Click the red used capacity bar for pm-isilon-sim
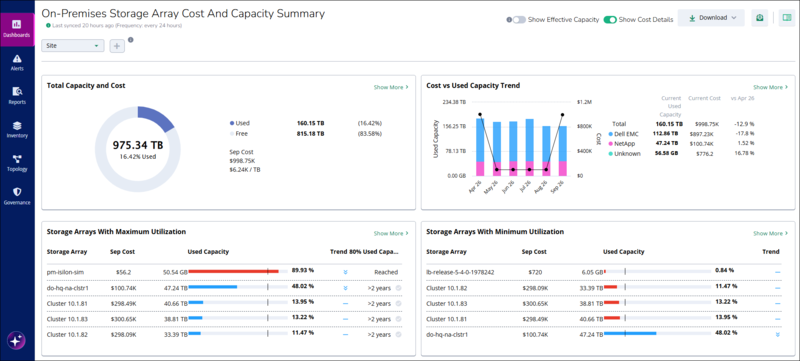800x361 pixels. click(234, 272)
